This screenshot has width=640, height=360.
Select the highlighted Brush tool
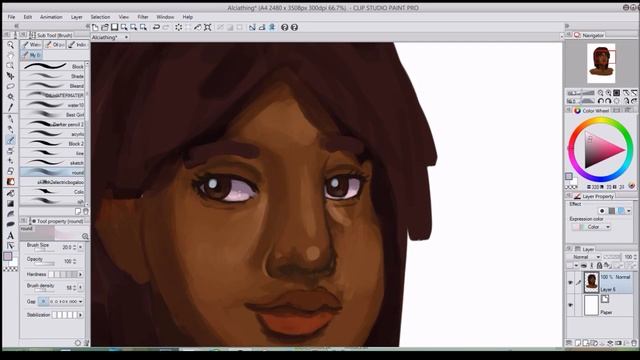pyautogui.click(x=11, y=140)
